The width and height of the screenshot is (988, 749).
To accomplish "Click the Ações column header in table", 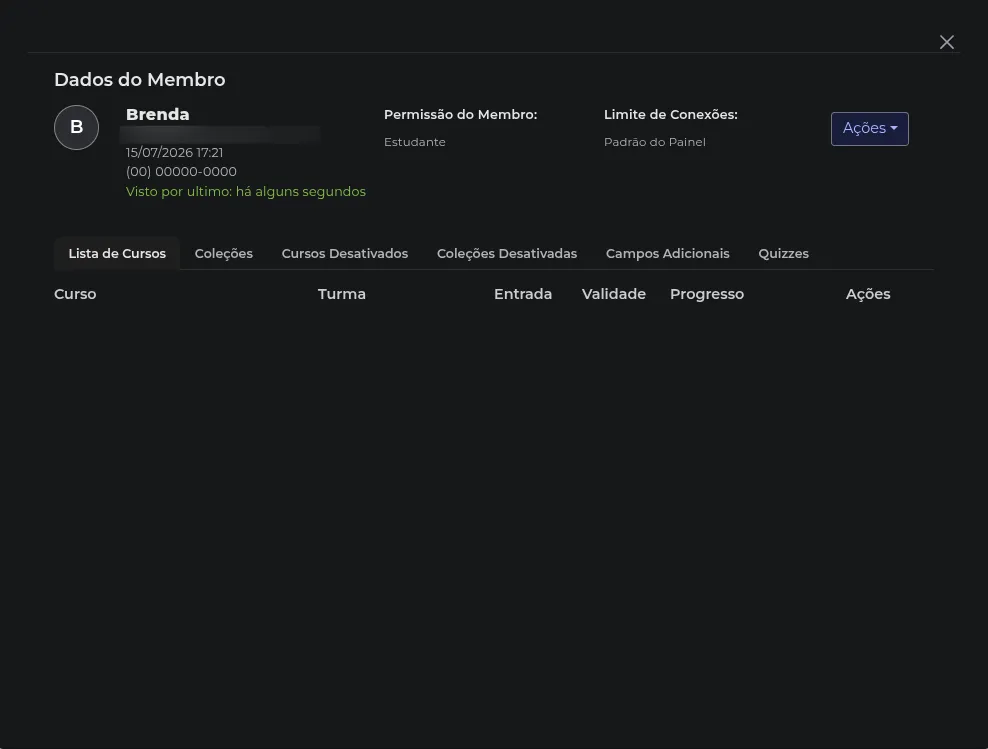I will (868, 294).
